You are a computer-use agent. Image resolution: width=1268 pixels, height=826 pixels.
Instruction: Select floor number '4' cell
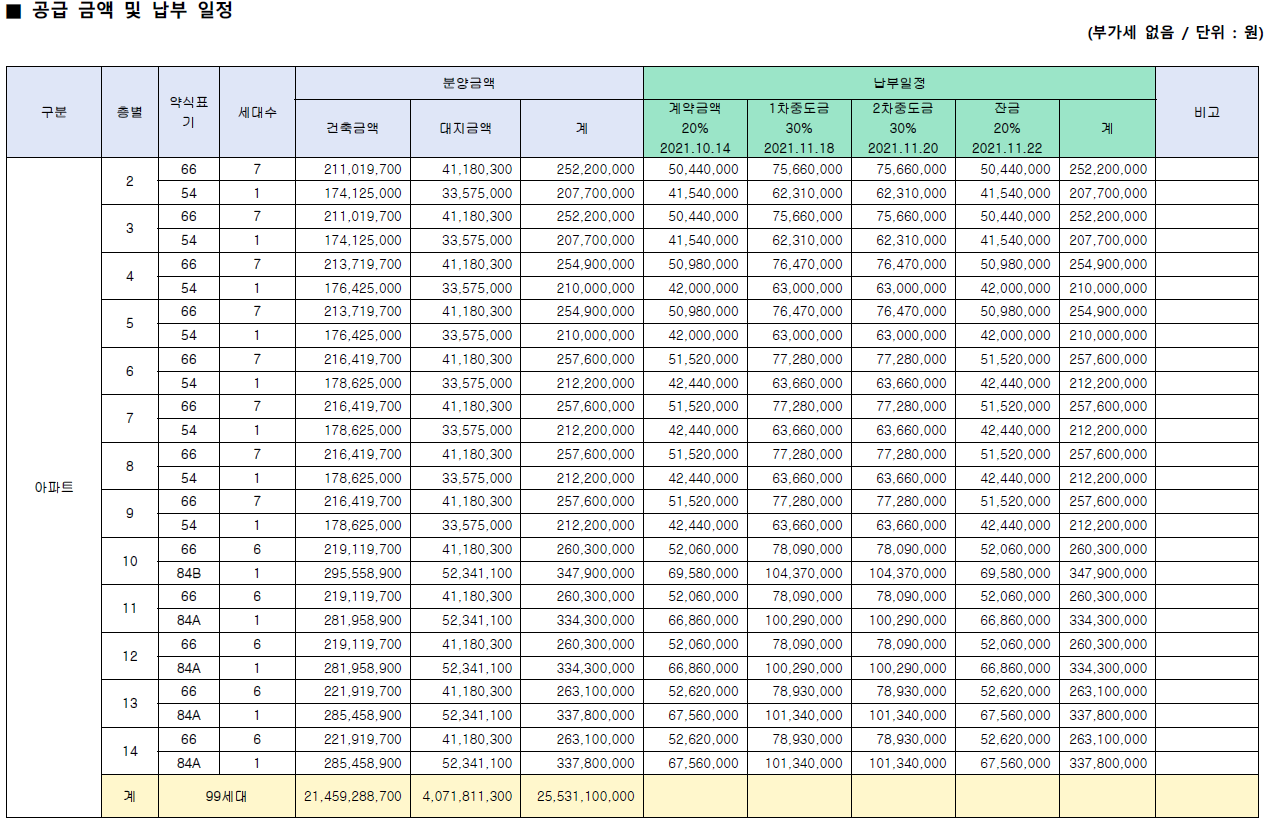click(130, 276)
